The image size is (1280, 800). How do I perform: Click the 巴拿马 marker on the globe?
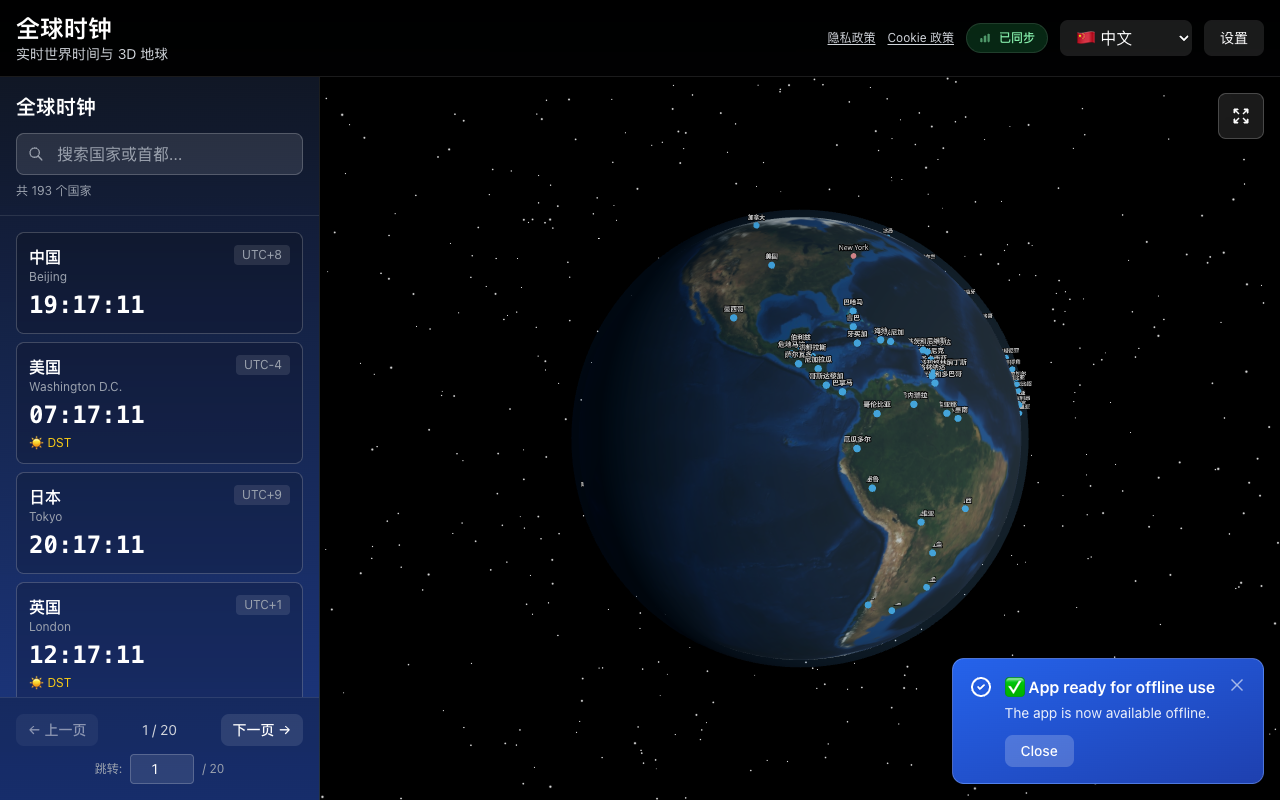pyautogui.click(x=843, y=392)
